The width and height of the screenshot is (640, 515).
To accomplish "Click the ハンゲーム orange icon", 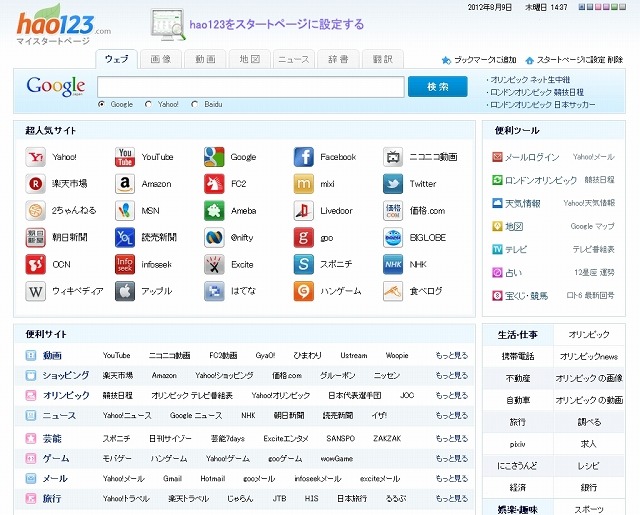I will click(x=304, y=291).
